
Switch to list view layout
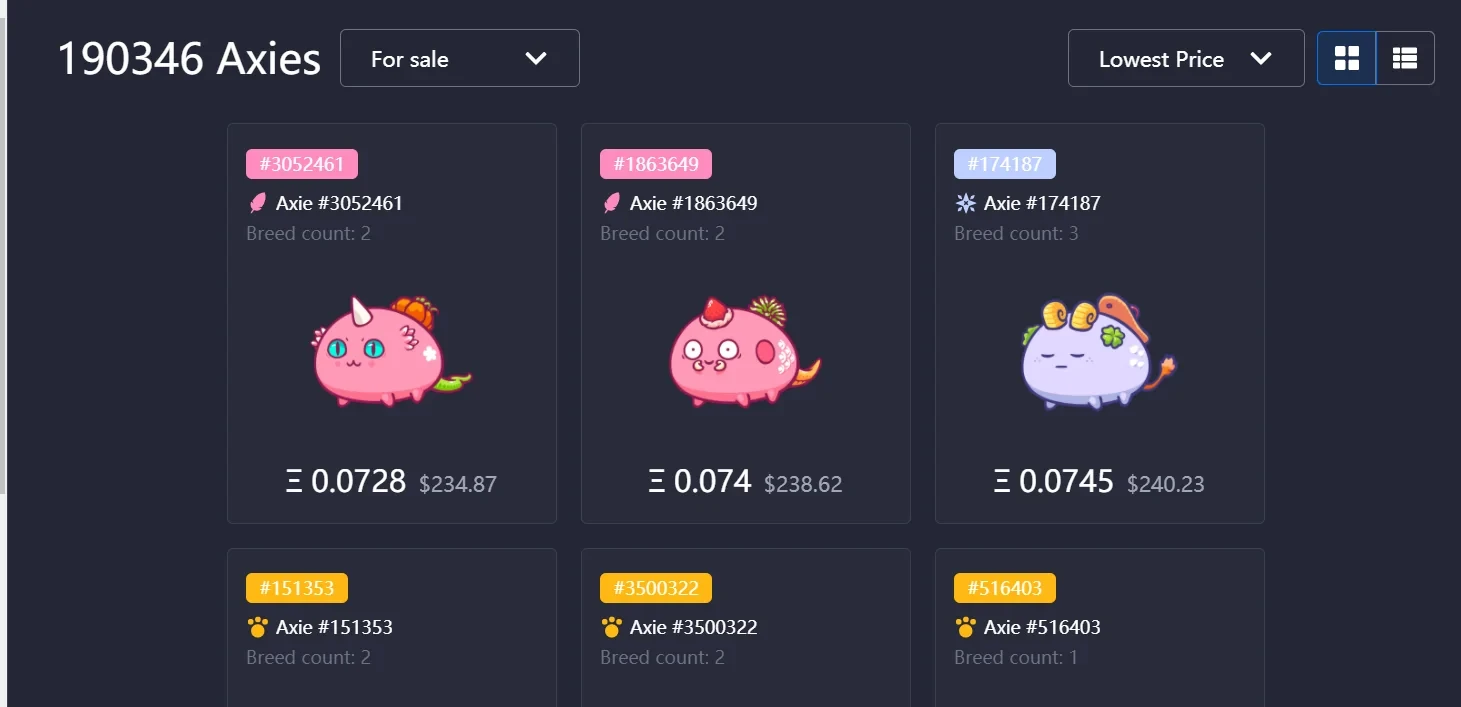[1405, 59]
